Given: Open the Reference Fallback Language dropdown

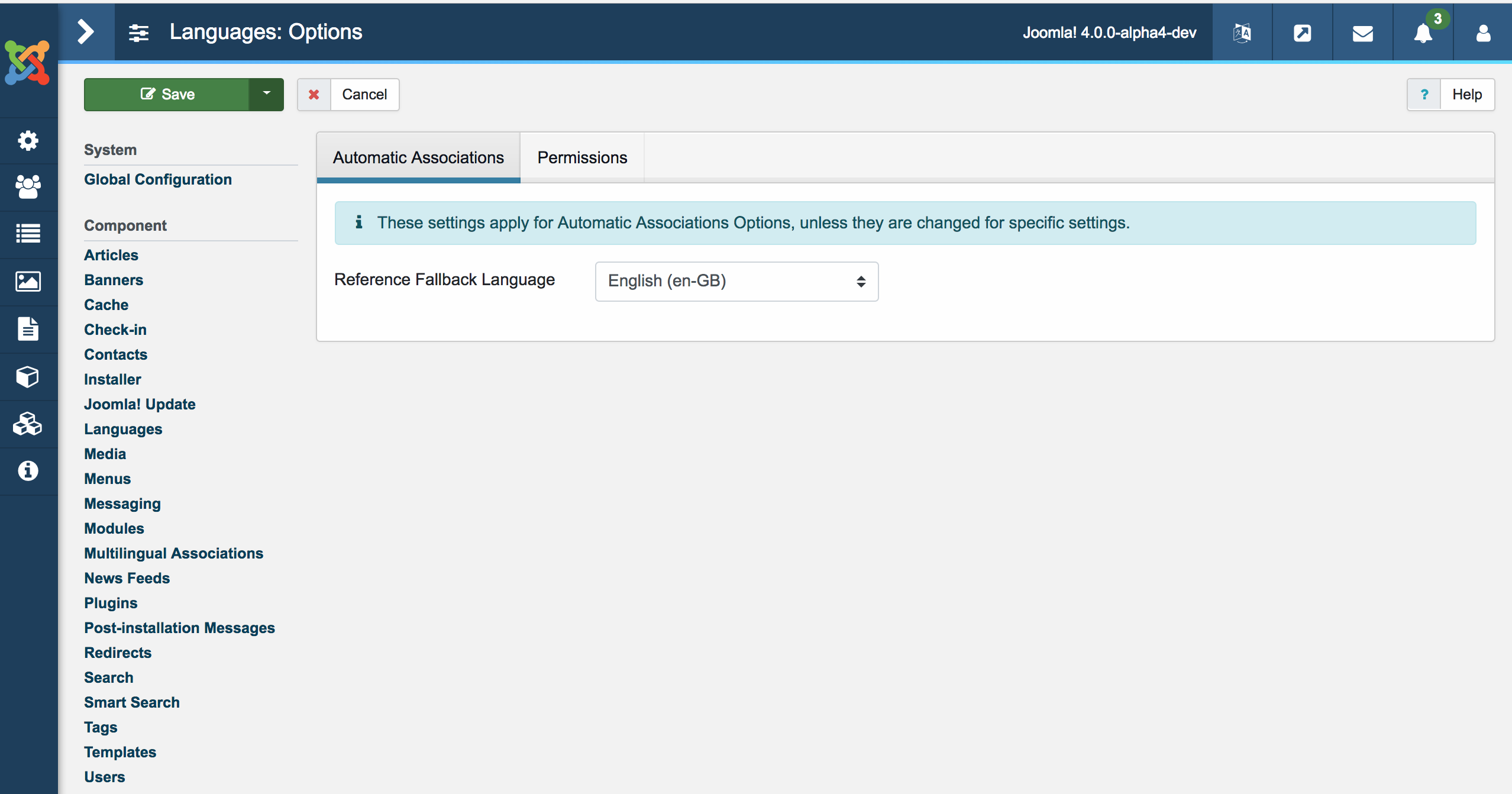Looking at the screenshot, I should point(736,281).
